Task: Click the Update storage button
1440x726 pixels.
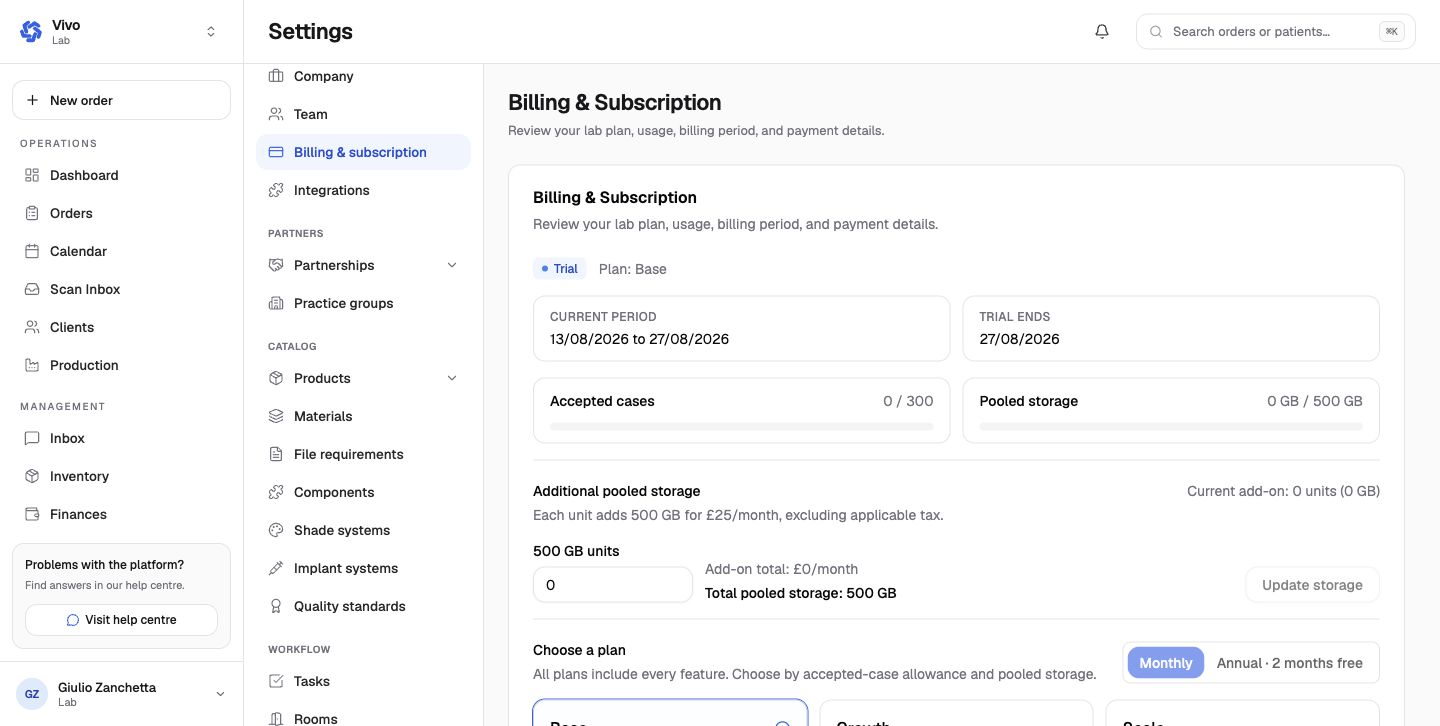Action: 1312,585
